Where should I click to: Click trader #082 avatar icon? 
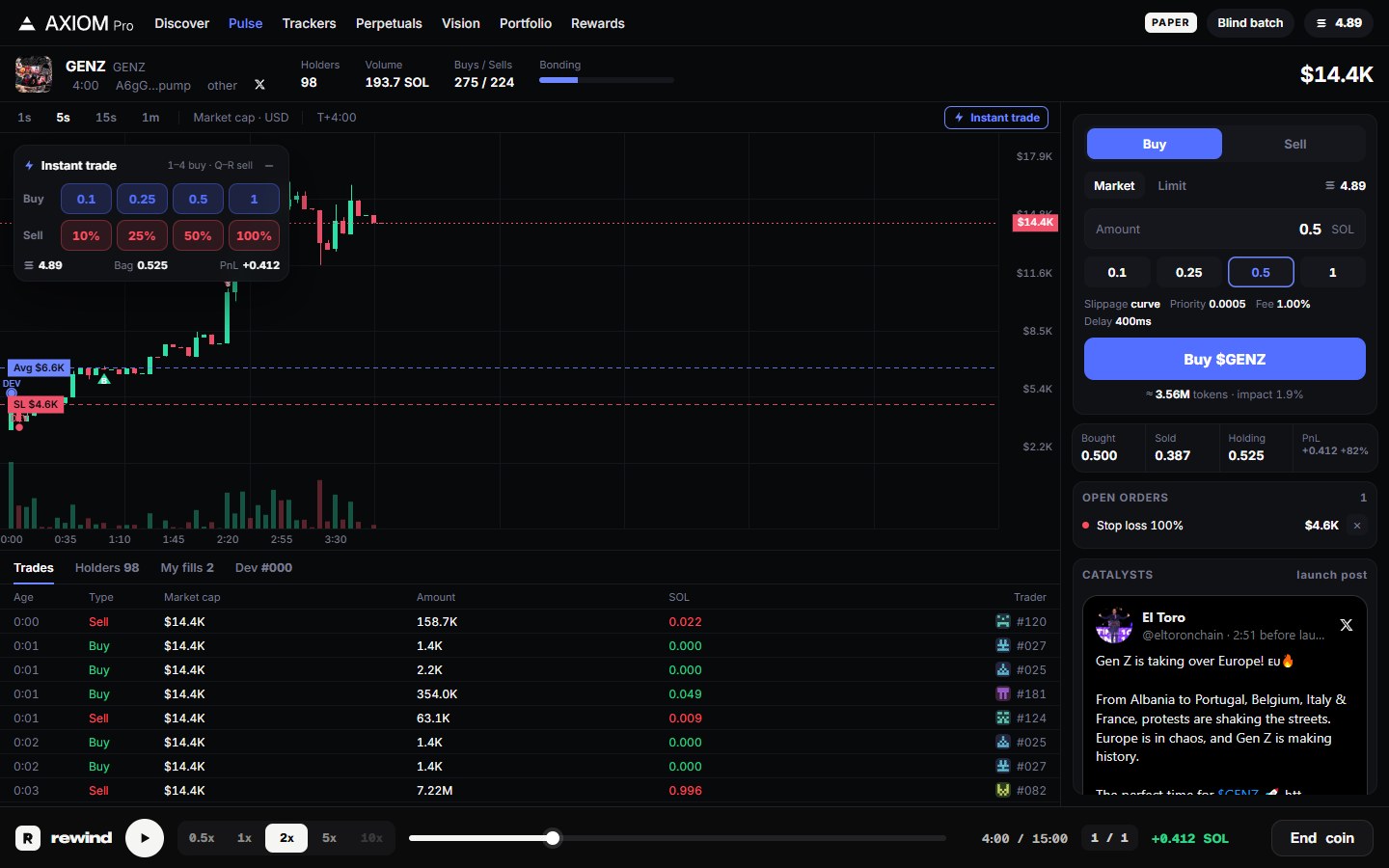pyautogui.click(x=1003, y=790)
